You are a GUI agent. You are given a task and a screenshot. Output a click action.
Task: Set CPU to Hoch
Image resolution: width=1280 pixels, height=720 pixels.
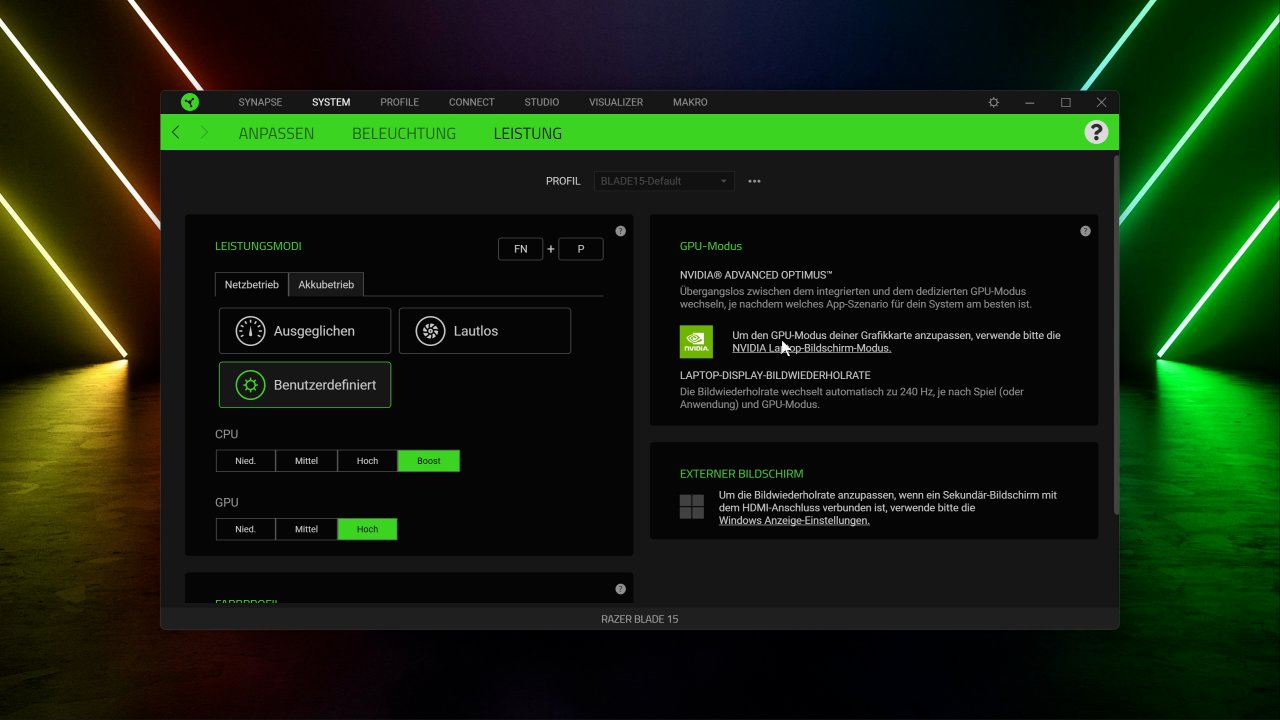coord(367,461)
